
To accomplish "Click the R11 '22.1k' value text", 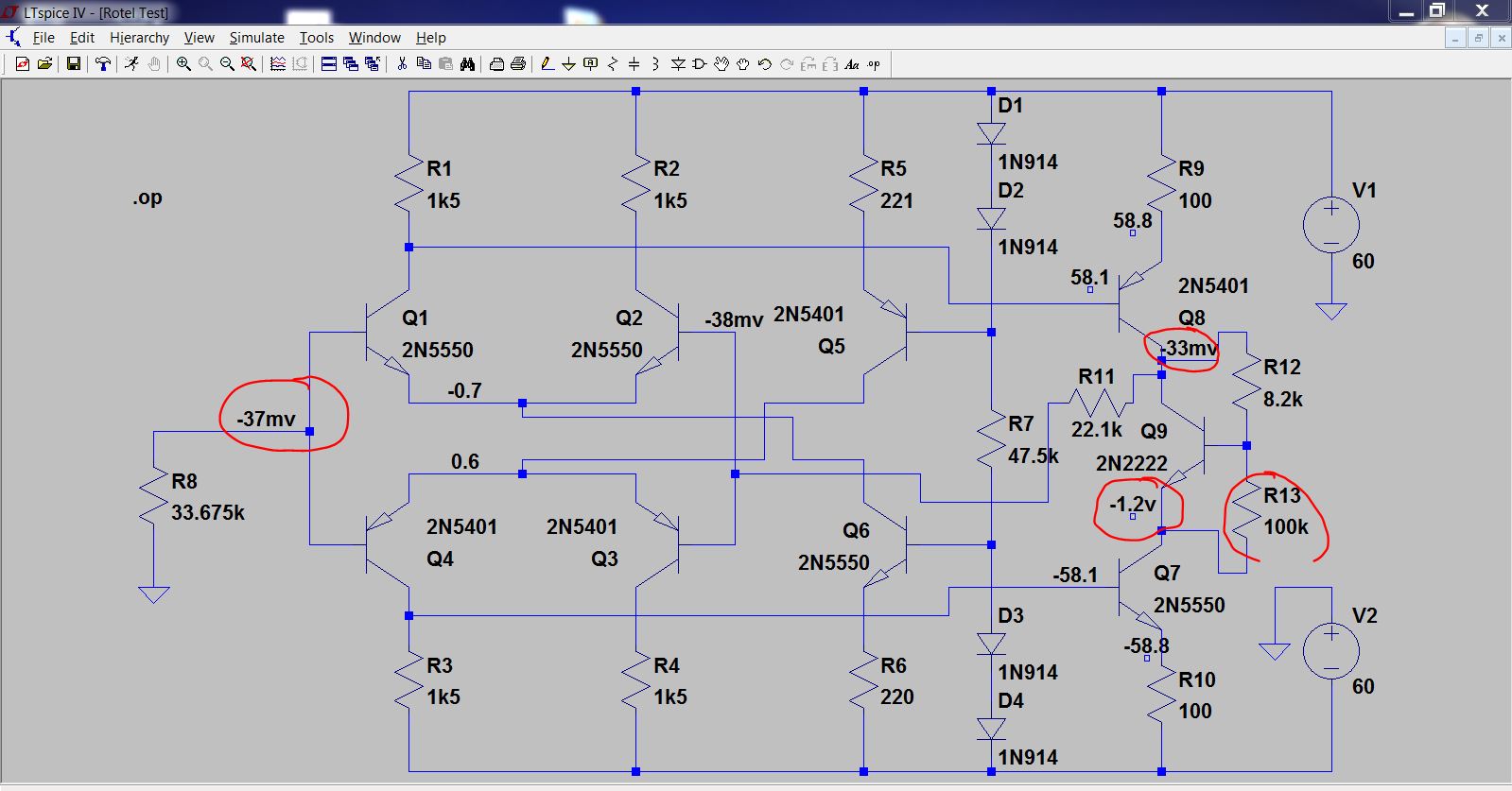I will pyautogui.click(x=1096, y=429).
